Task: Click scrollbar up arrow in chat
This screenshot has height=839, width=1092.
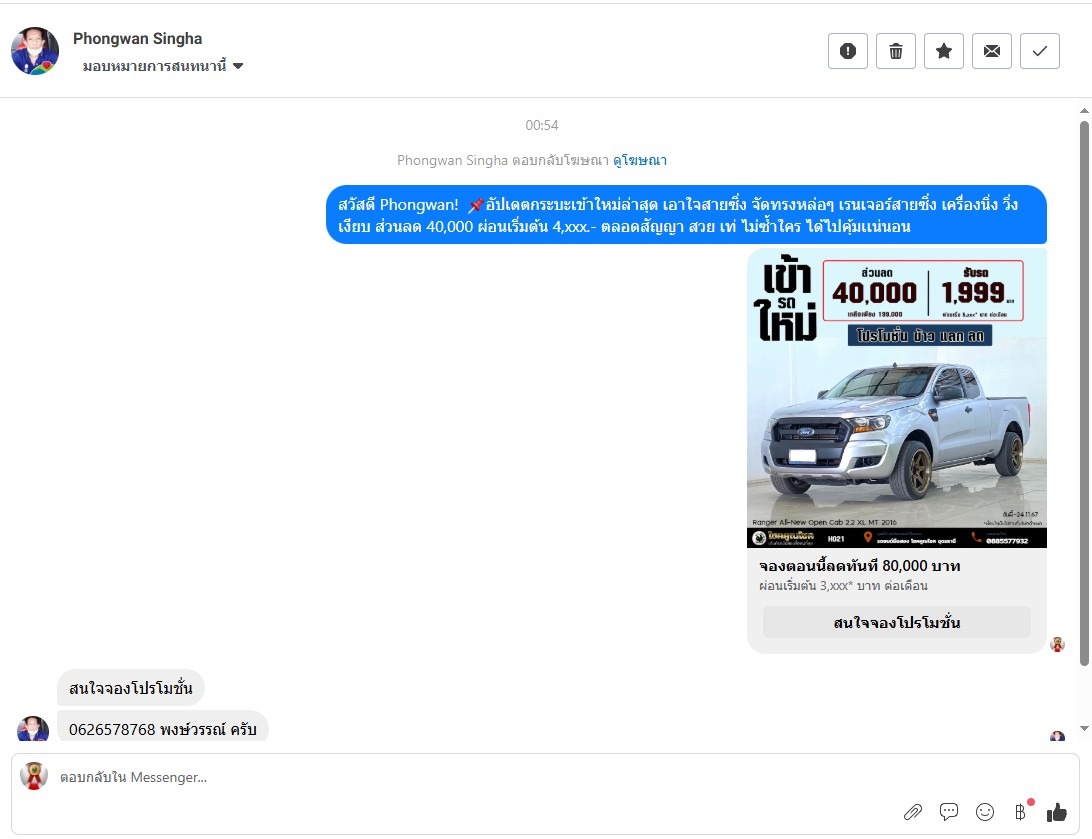Action: 1084,111
